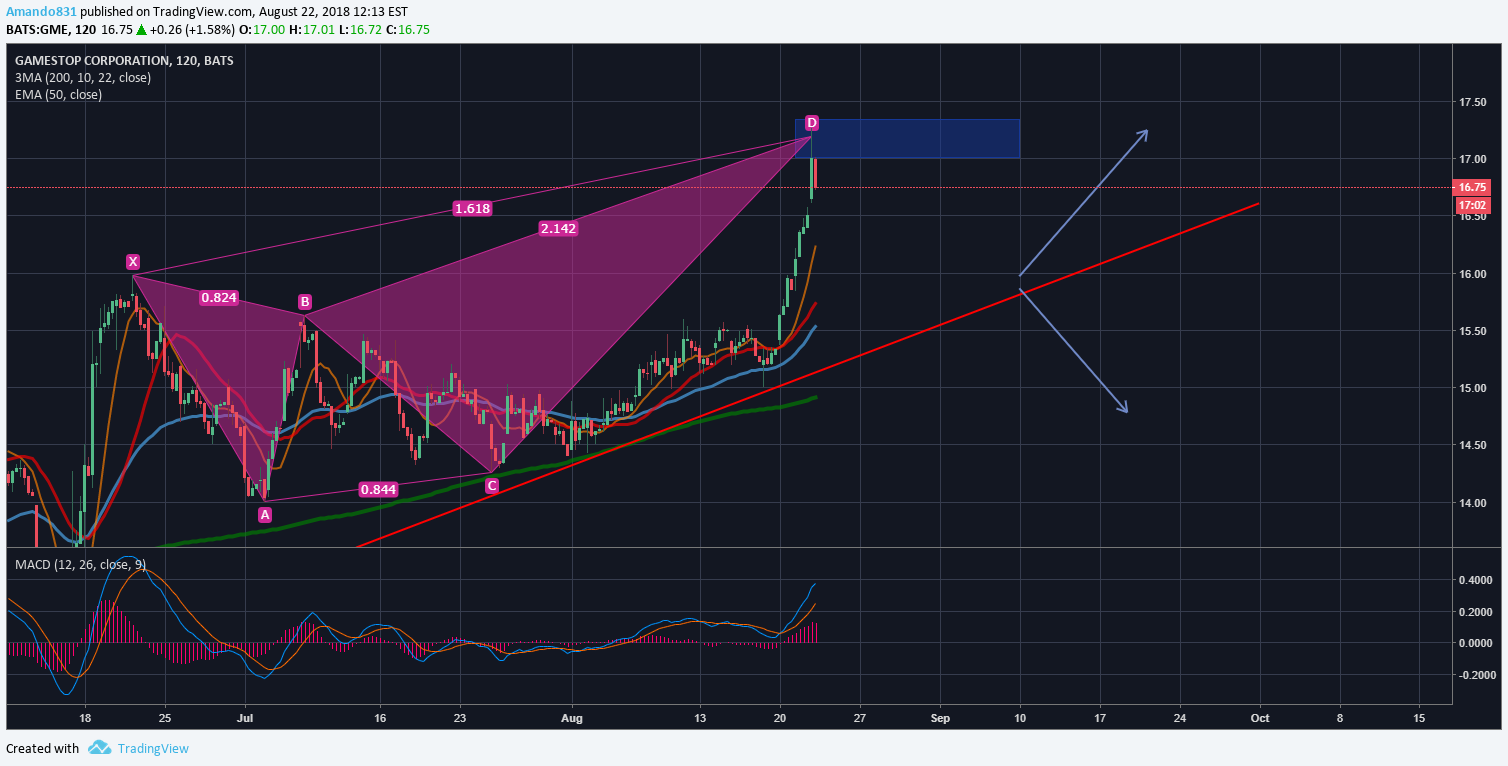1508x766 pixels.
Task: Select the EMA (50, close) indicator label
Action: point(58,94)
